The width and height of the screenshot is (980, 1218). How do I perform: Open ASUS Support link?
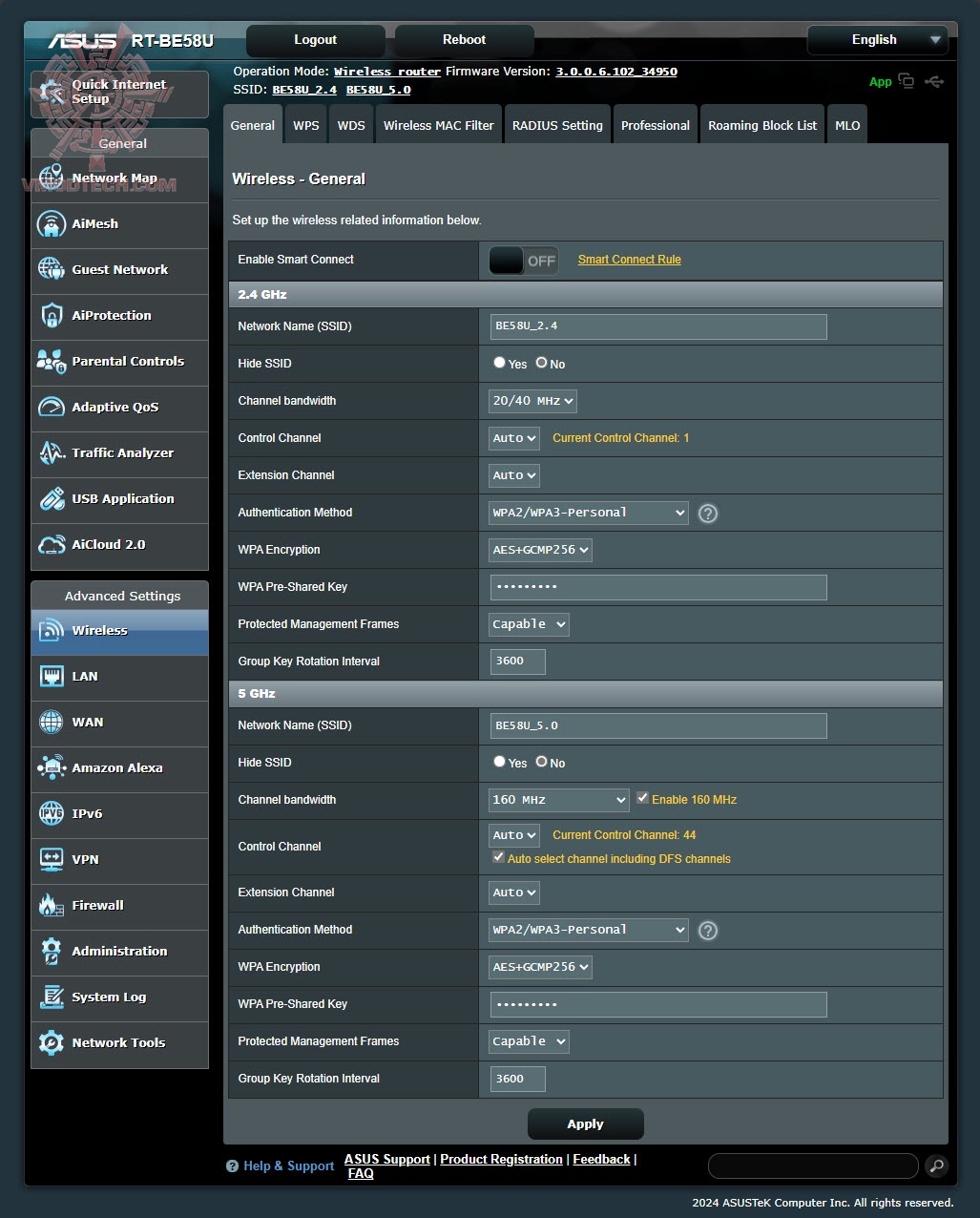pyautogui.click(x=387, y=1159)
